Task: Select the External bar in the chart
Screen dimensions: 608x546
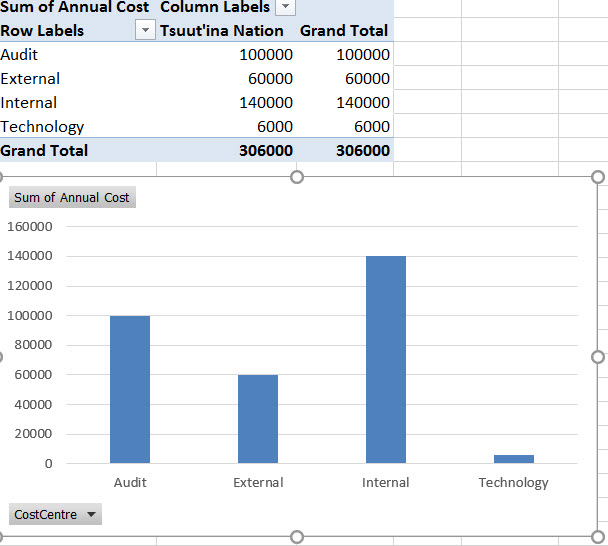Action: 258,419
